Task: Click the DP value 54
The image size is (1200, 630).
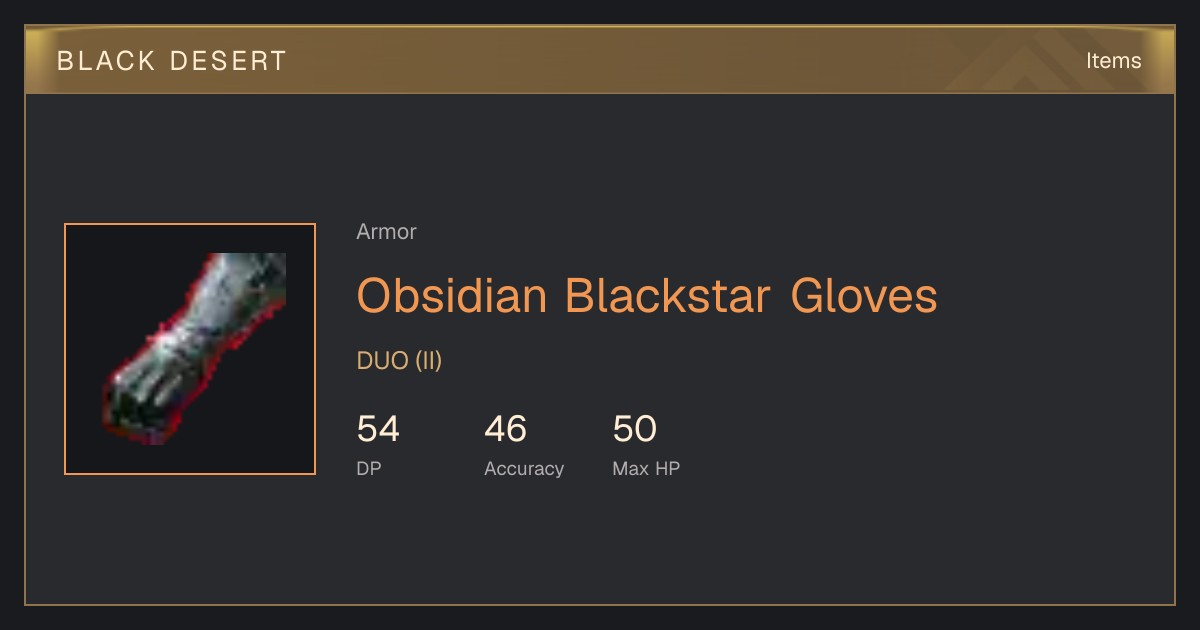Action: [378, 429]
